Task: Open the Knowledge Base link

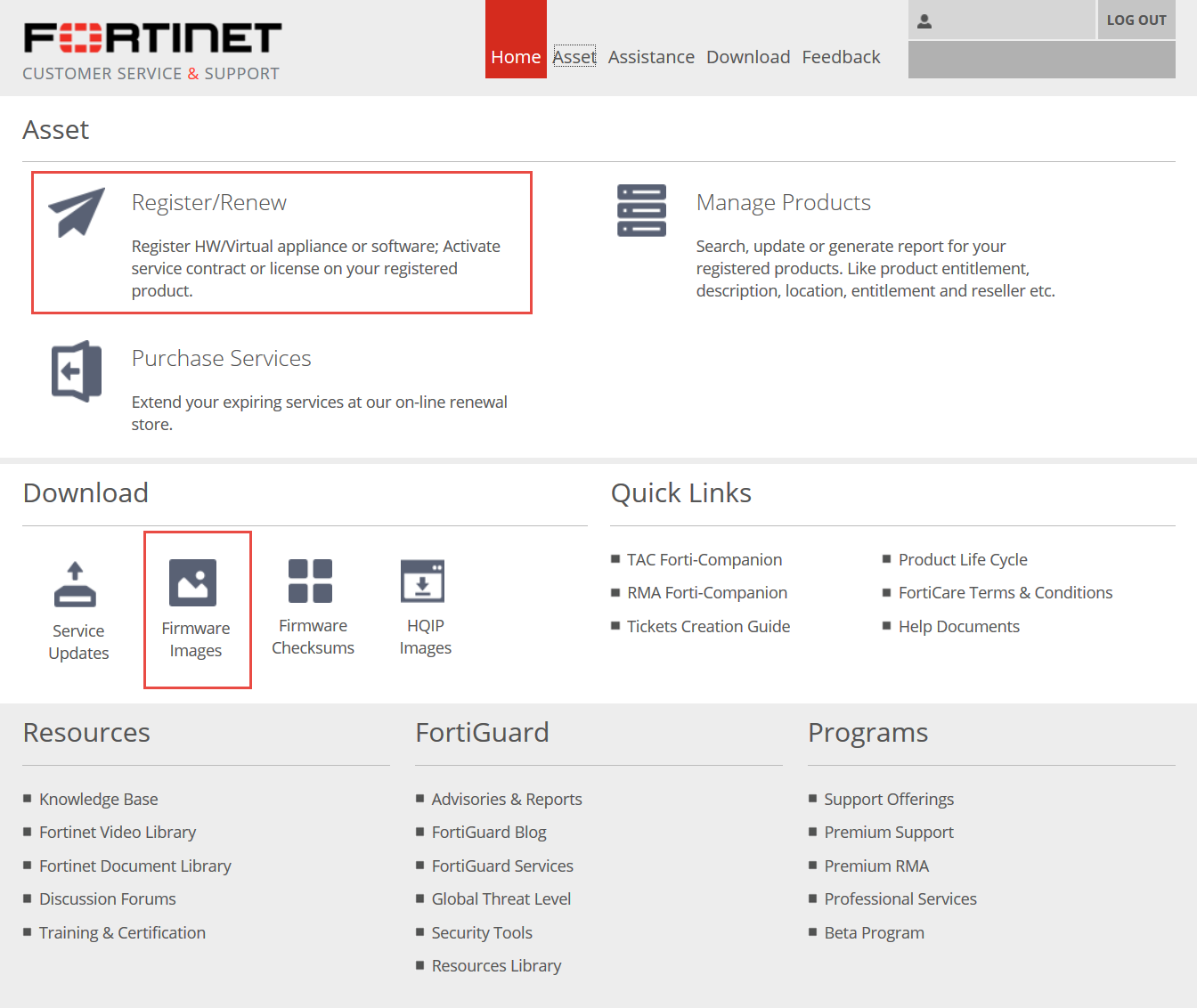Action: pyautogui.click(x=98, y=799)
